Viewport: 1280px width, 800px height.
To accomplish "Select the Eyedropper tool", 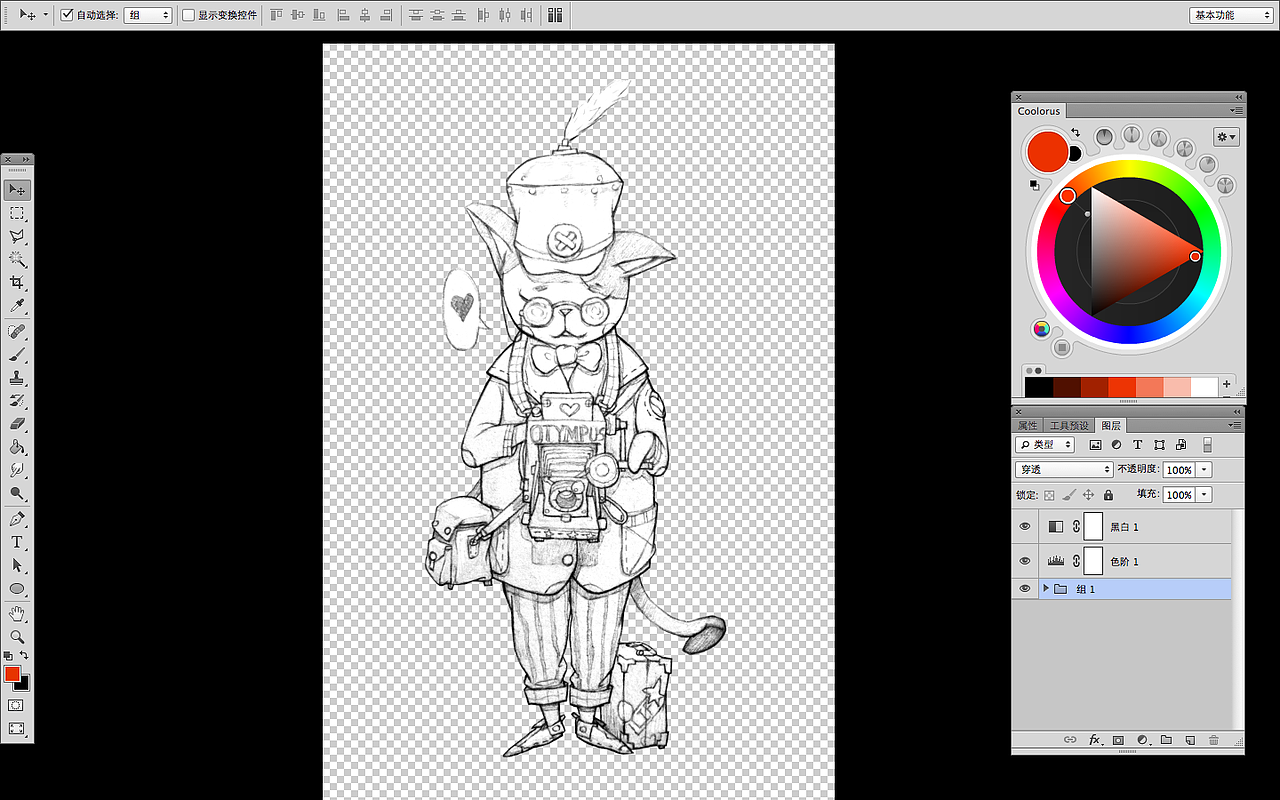I will click(x=17, y=306).
